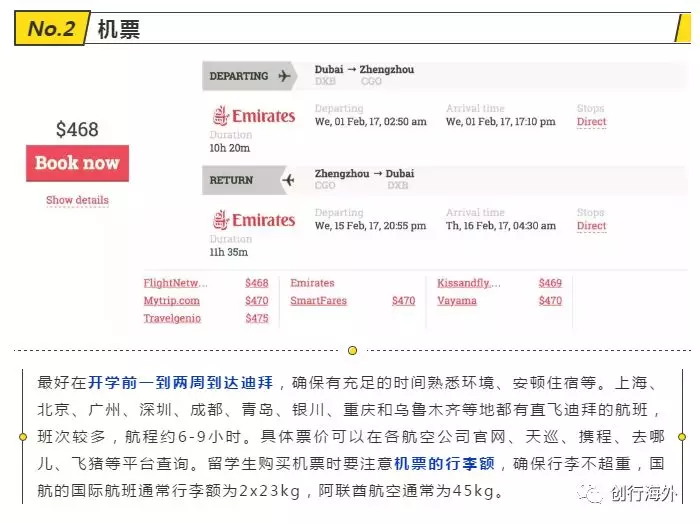700x524 pixels.
Task: Click the Zhengzhou → Dubai route text
Action: coord(364,174)
